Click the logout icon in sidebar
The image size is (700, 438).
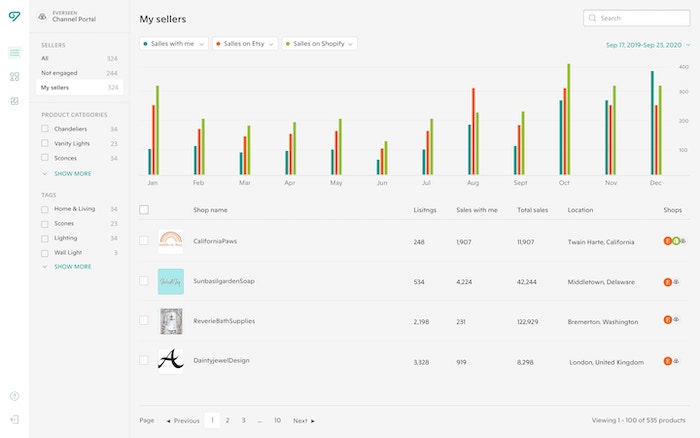[x=14, y=420]
